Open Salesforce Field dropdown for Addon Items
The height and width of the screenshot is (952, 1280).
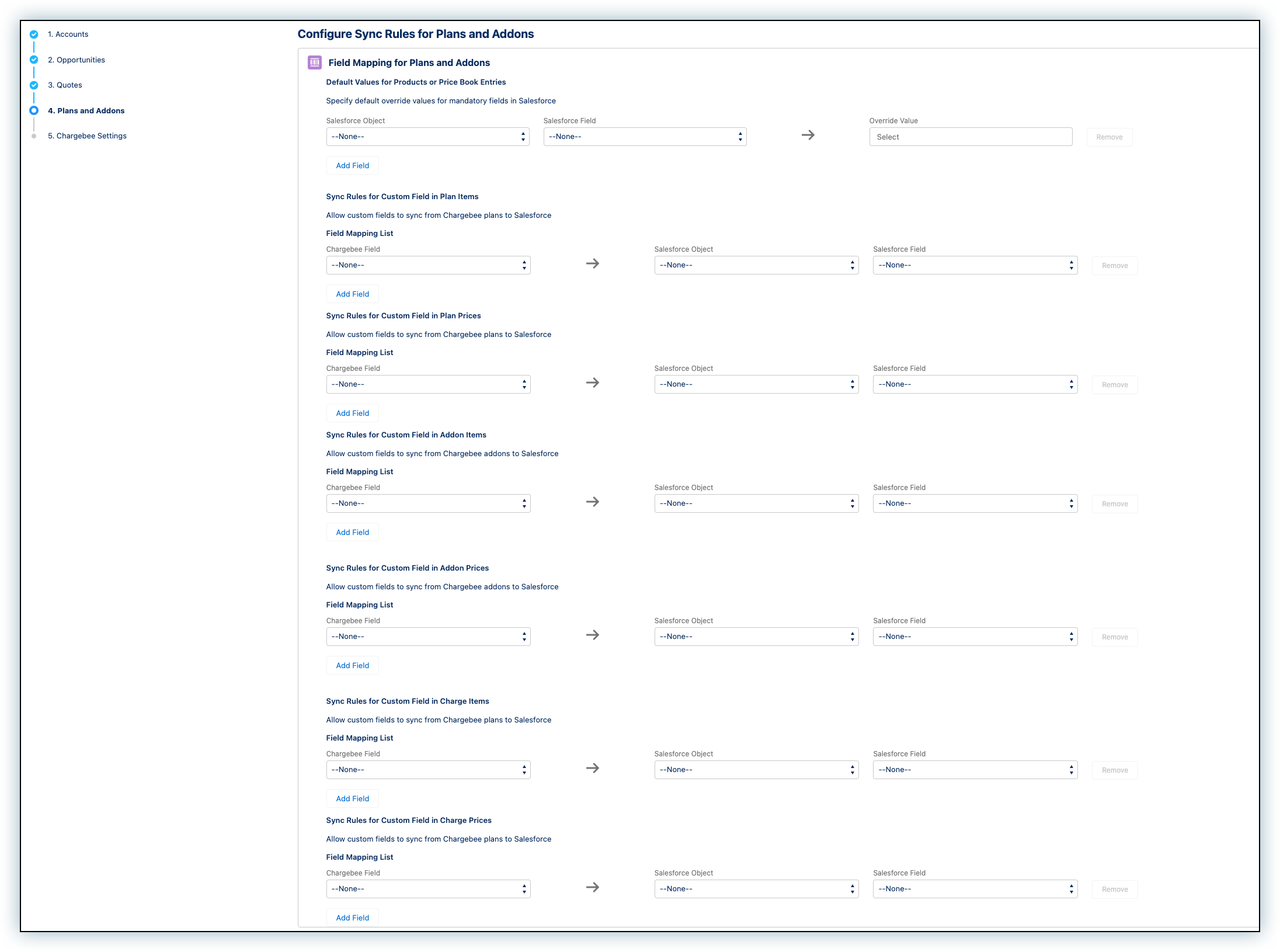pos(975,503)
